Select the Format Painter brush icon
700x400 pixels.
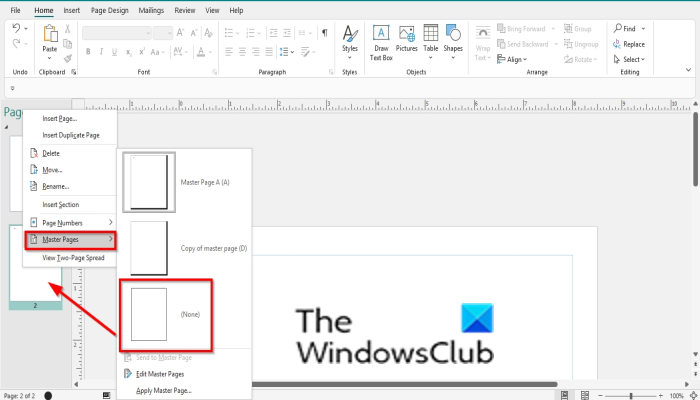click(x=67, y=58)
